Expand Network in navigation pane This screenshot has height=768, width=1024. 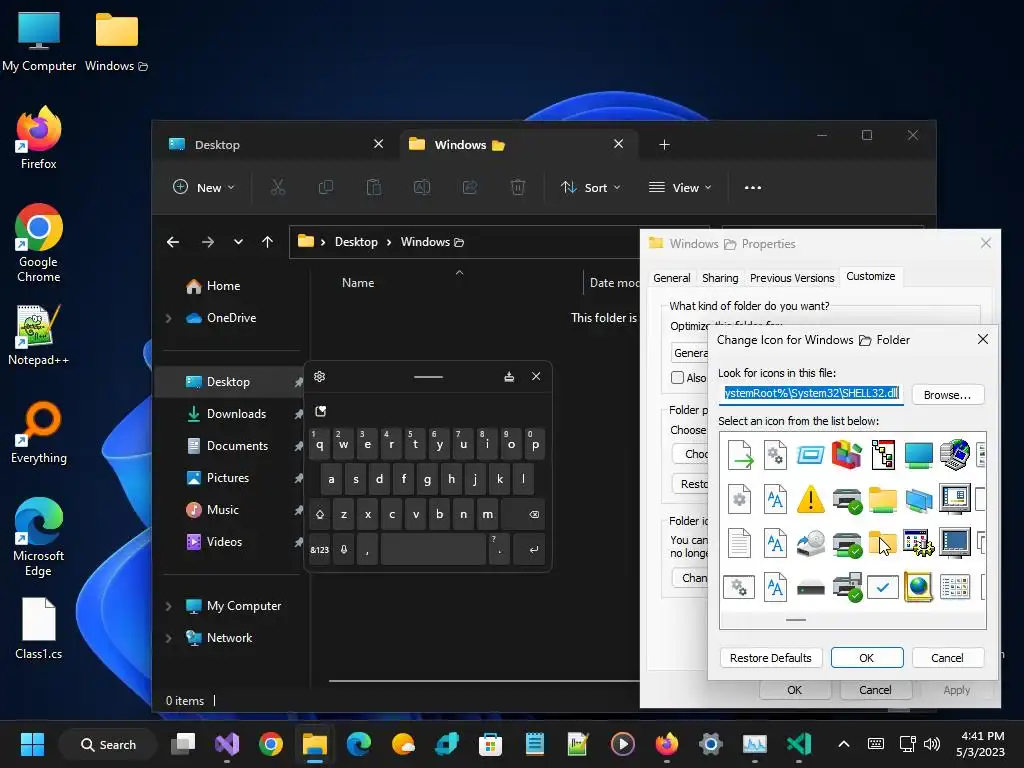168,638
